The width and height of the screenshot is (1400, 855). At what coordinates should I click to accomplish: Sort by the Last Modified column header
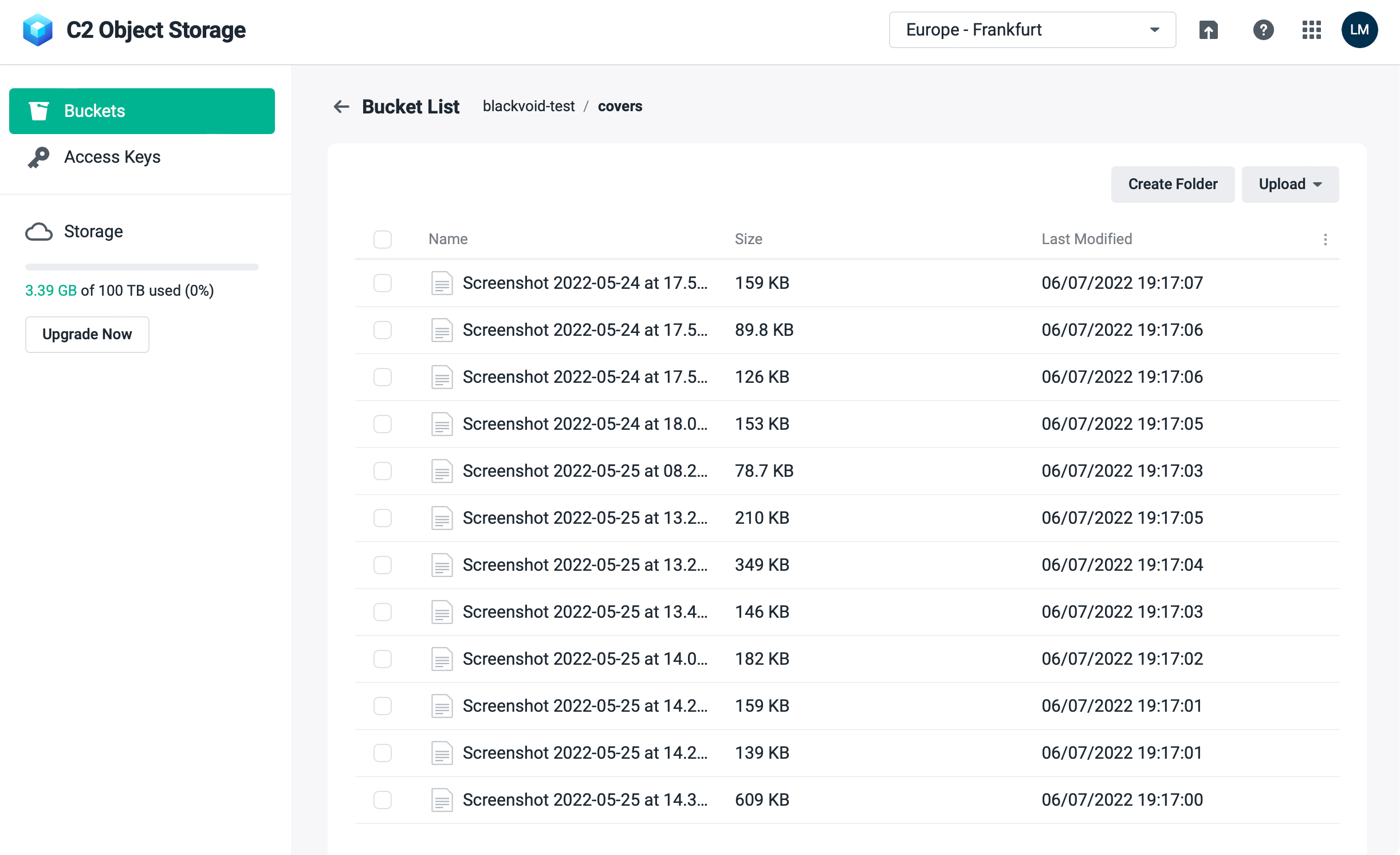pos(1087,240)
